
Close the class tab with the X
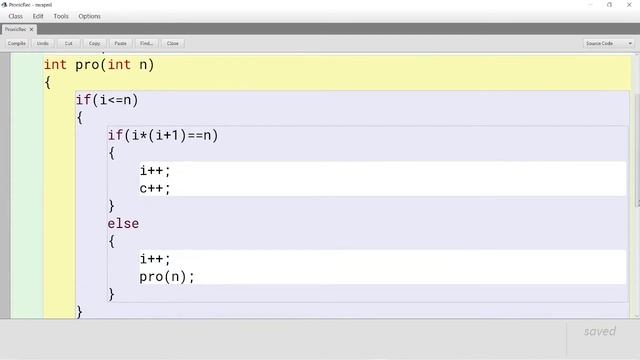(x=31, y=29)
